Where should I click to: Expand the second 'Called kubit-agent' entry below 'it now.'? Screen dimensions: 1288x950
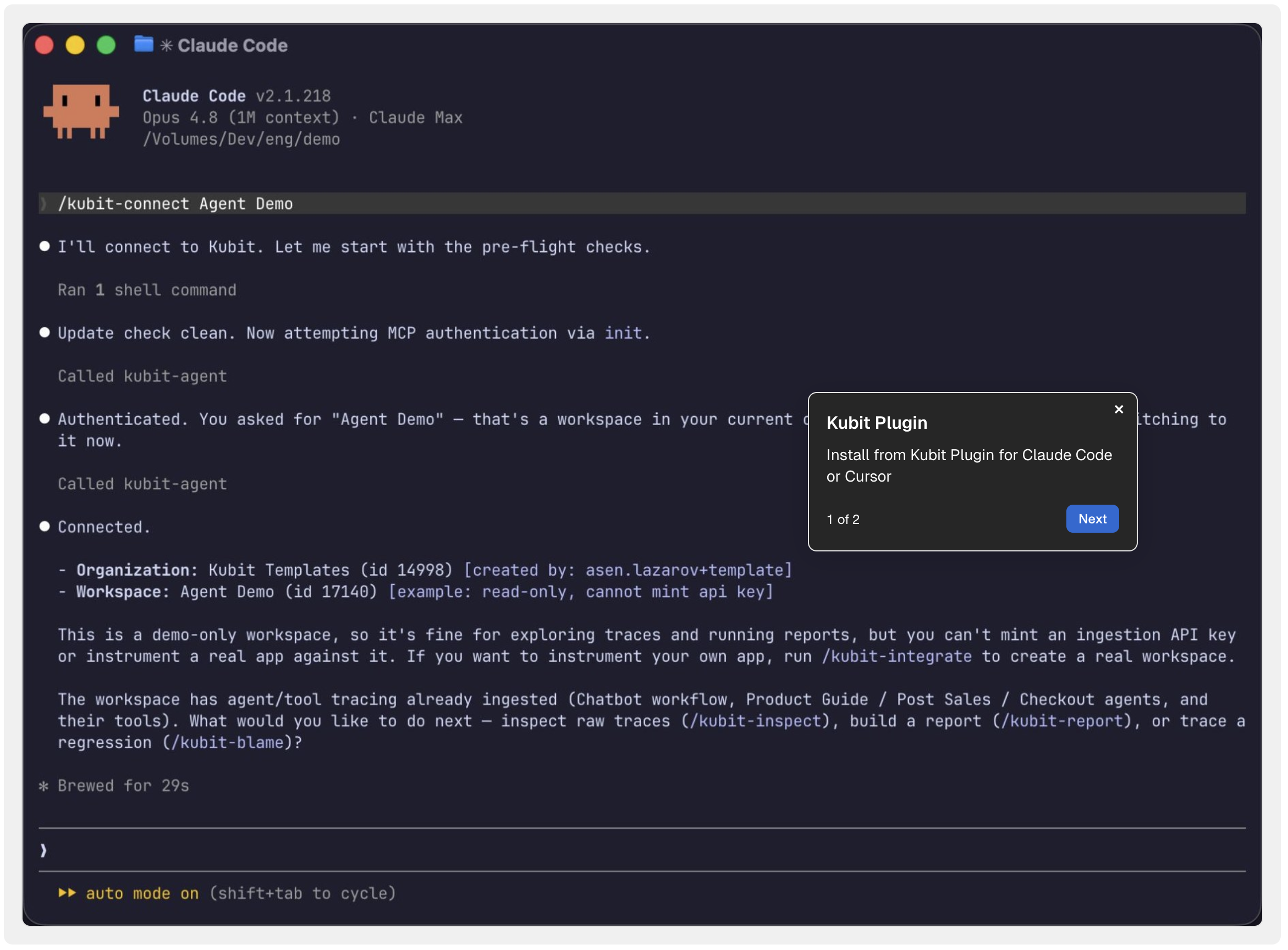(142, 485)
